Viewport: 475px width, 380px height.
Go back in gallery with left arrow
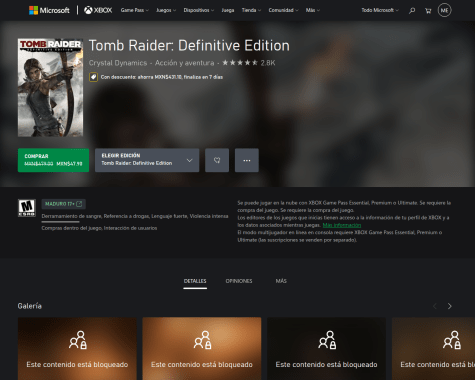point(435,306)
